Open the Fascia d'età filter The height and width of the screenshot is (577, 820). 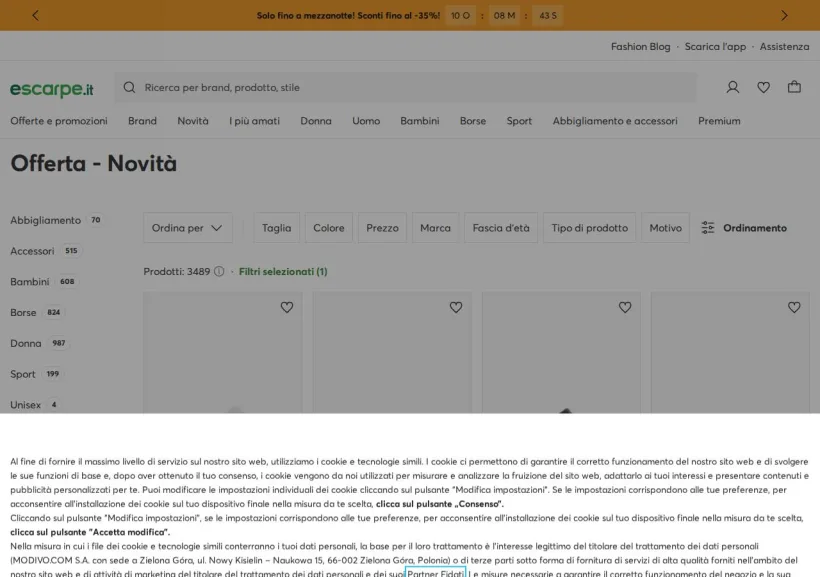tap(501, 228)
